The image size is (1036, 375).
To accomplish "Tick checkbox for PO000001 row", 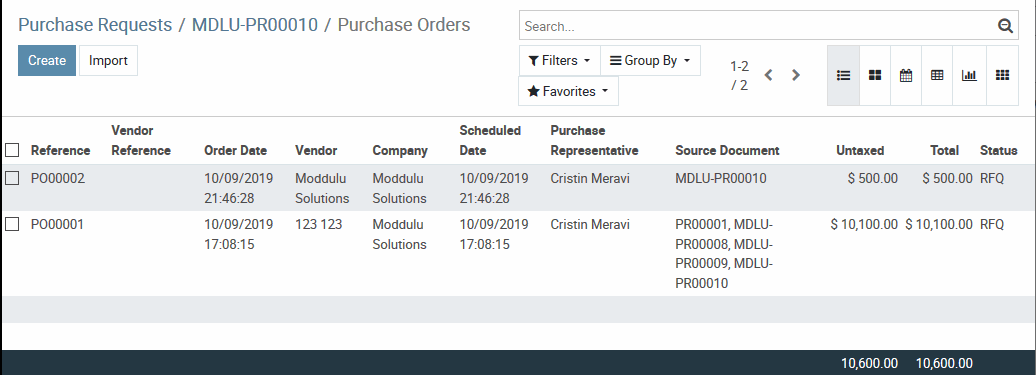I will click(x=12, y=224).
